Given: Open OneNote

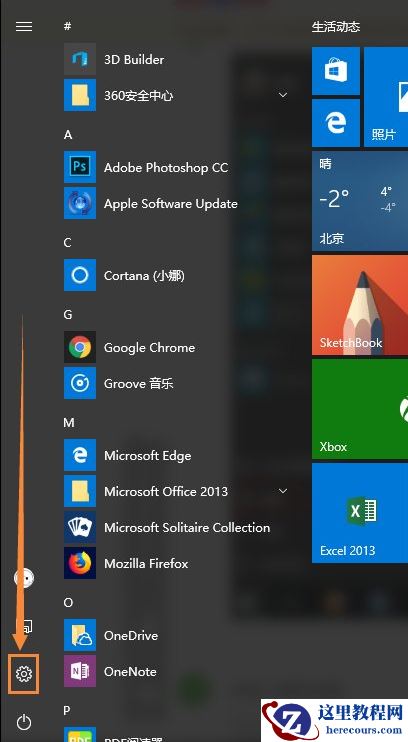Looking at the screenshot, I should [x=176, y=671].
